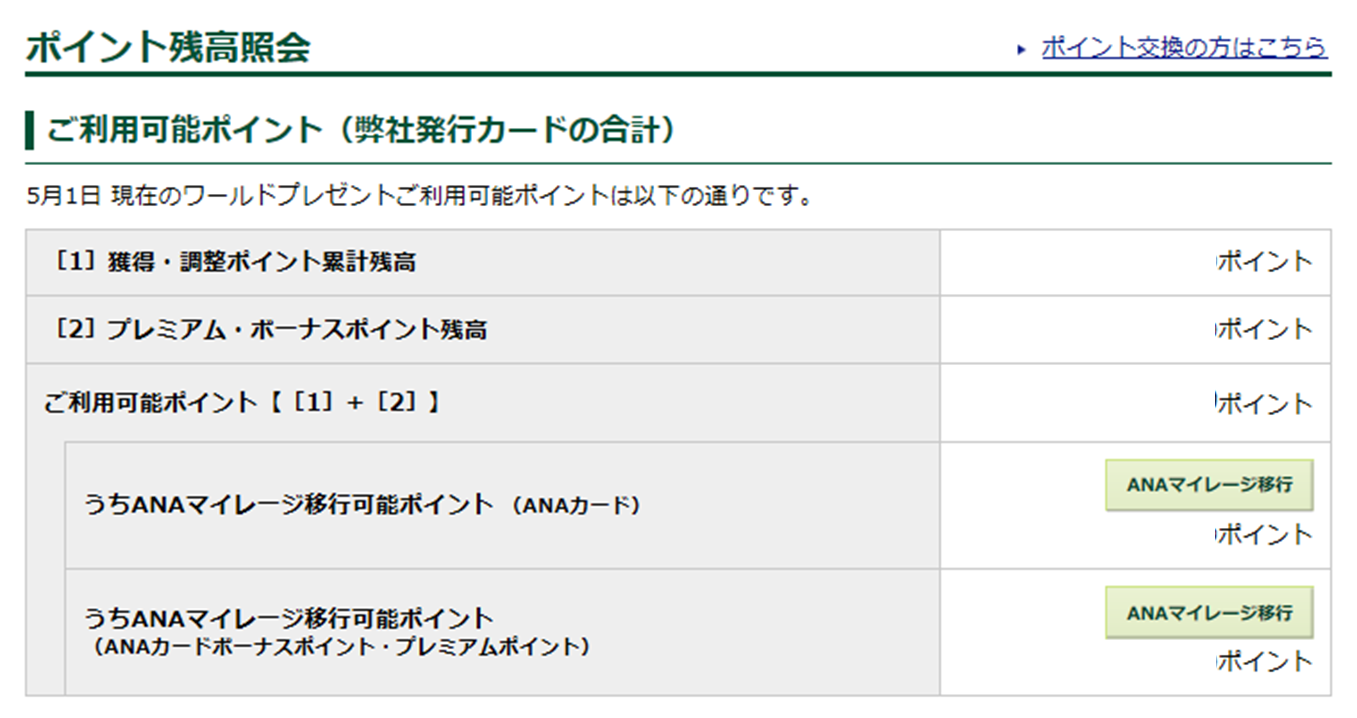Click the ポイント残高照会 page heading

tap(168, 47)
